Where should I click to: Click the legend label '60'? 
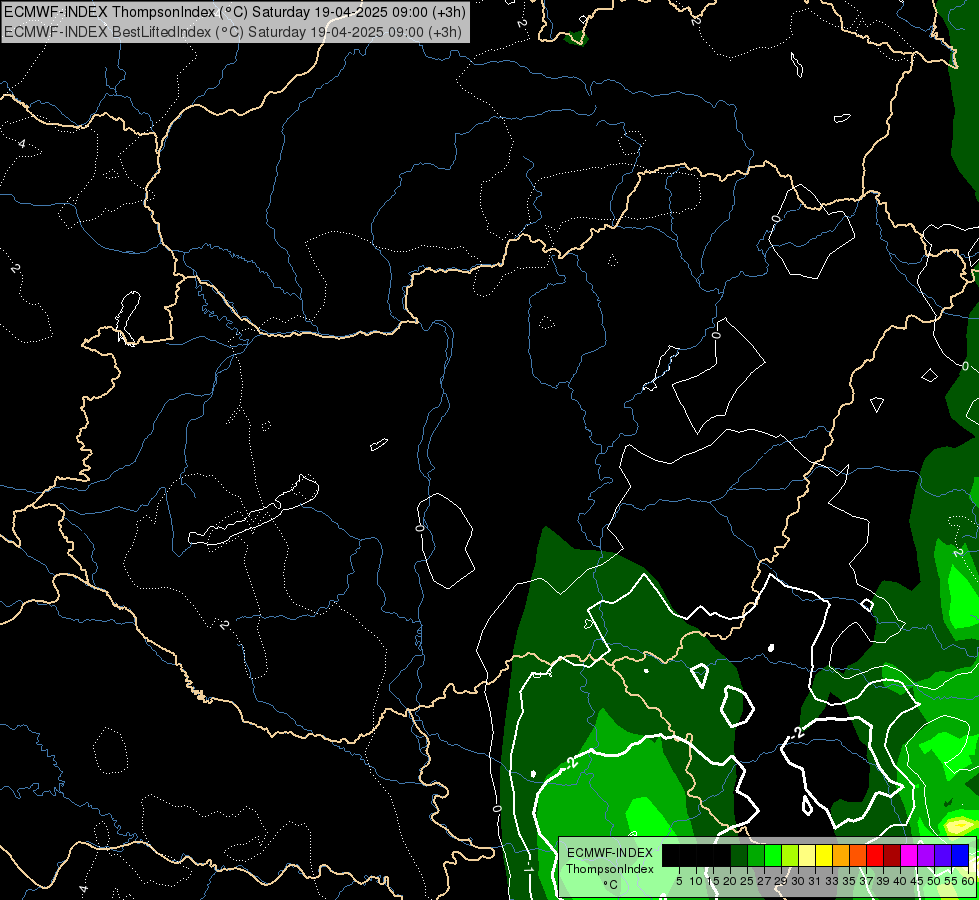967,881
